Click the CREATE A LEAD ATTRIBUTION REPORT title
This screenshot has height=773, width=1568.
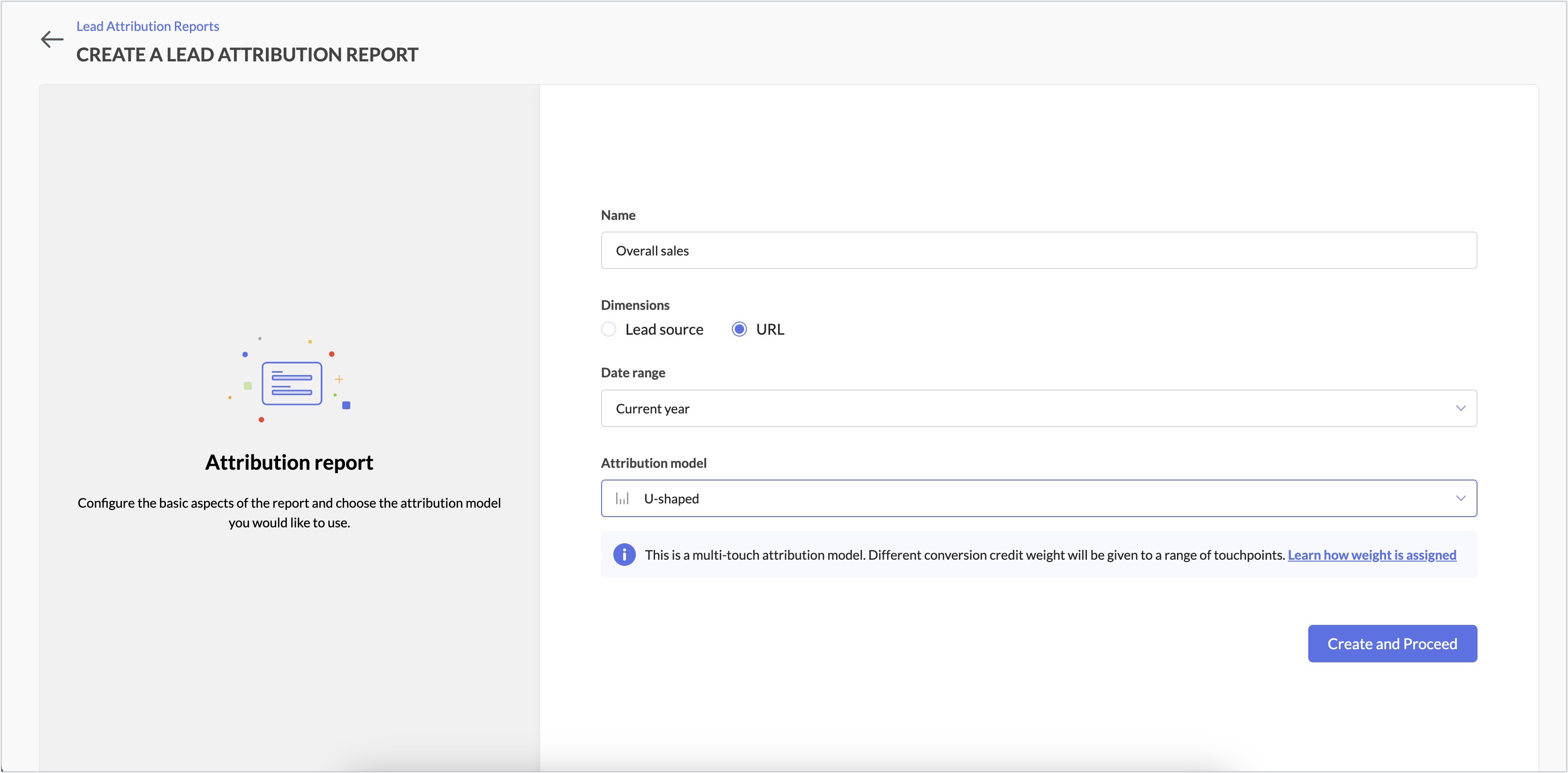pyautogui.click(x=247, y=55)
